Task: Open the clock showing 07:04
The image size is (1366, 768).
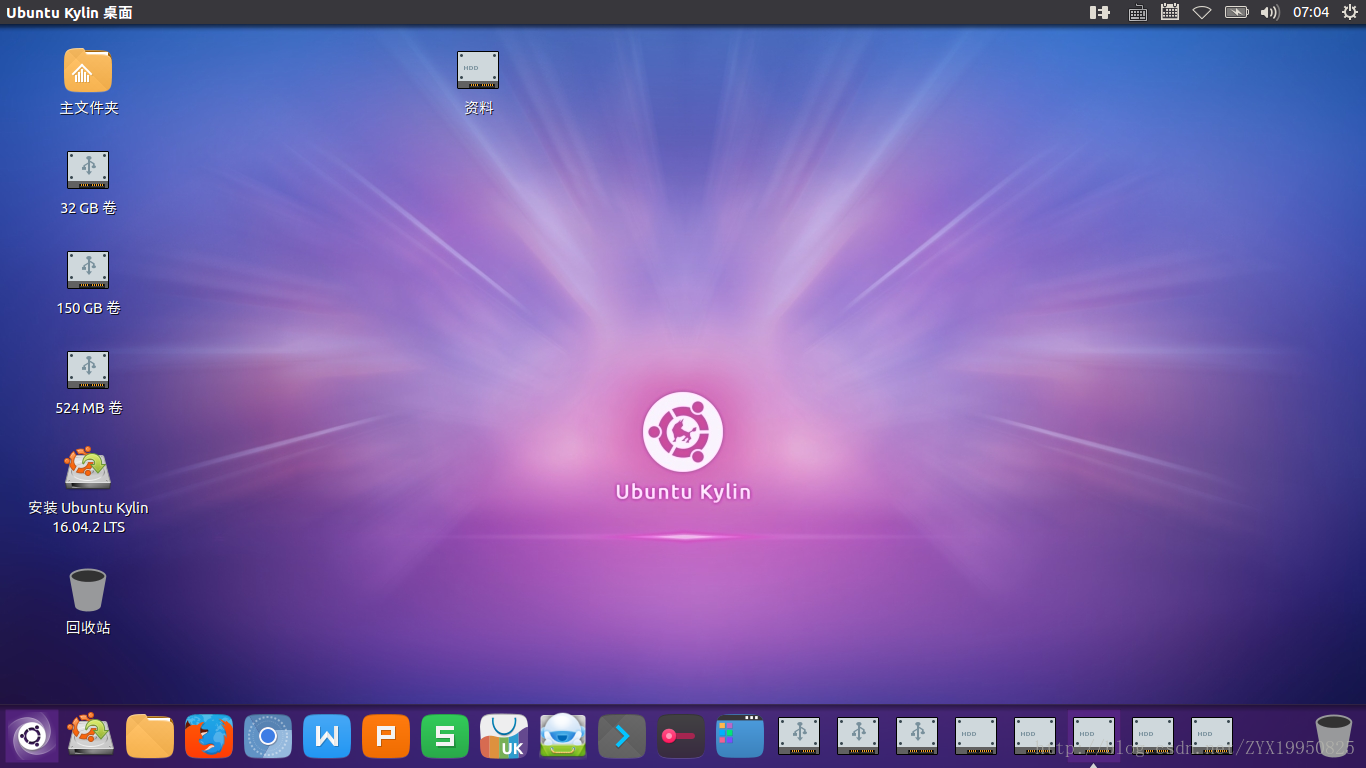Action: [1309, 13]
